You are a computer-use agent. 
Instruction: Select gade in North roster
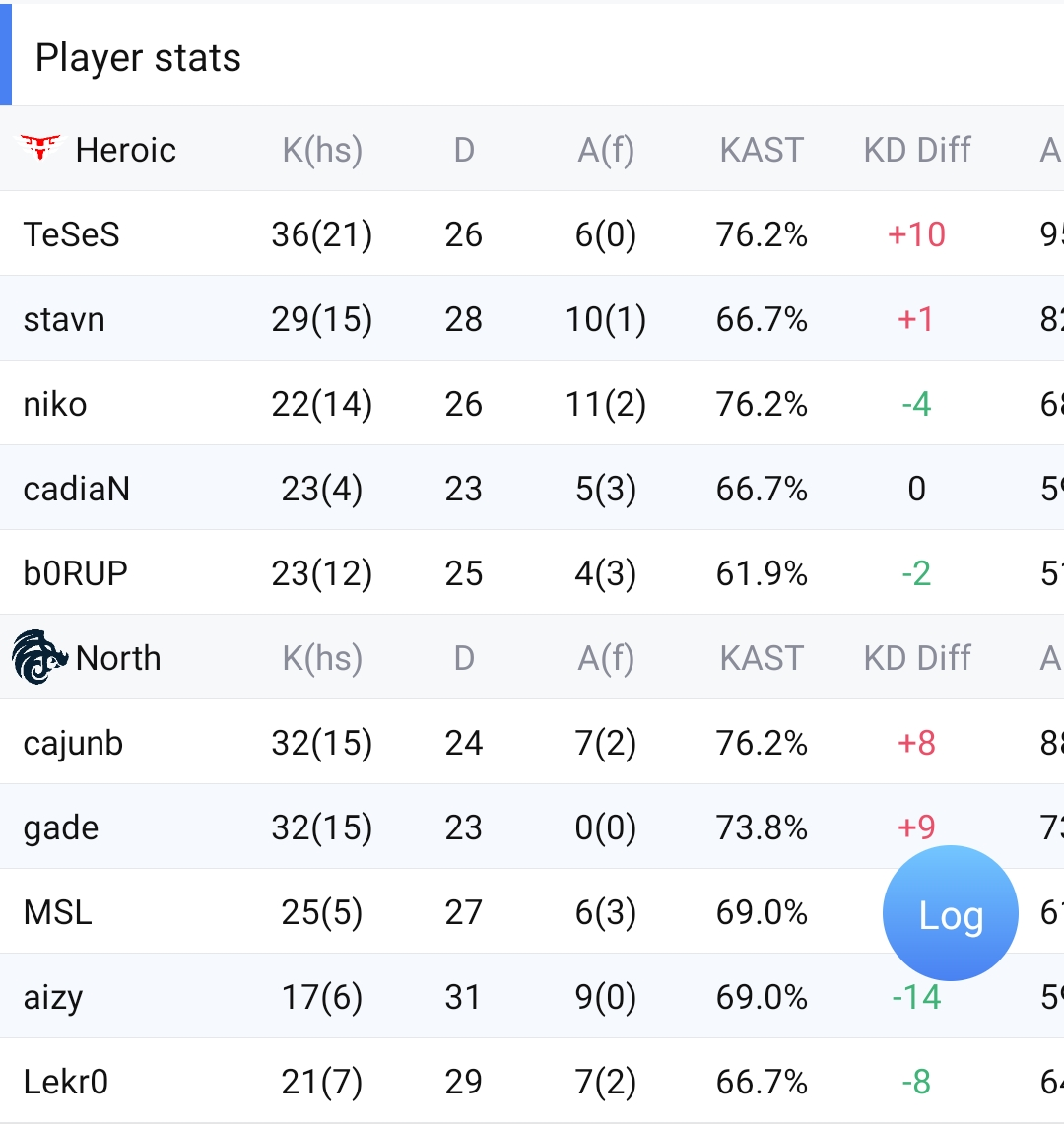(x=61, y=827)
